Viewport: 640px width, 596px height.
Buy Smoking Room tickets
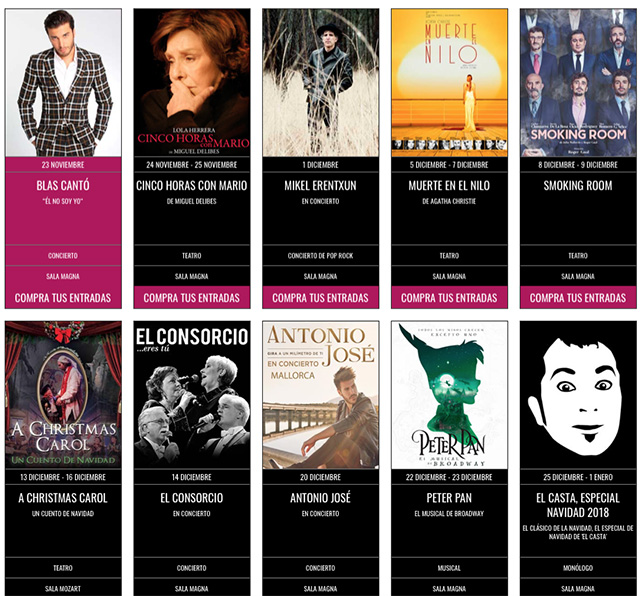click(x=578, y=298)
